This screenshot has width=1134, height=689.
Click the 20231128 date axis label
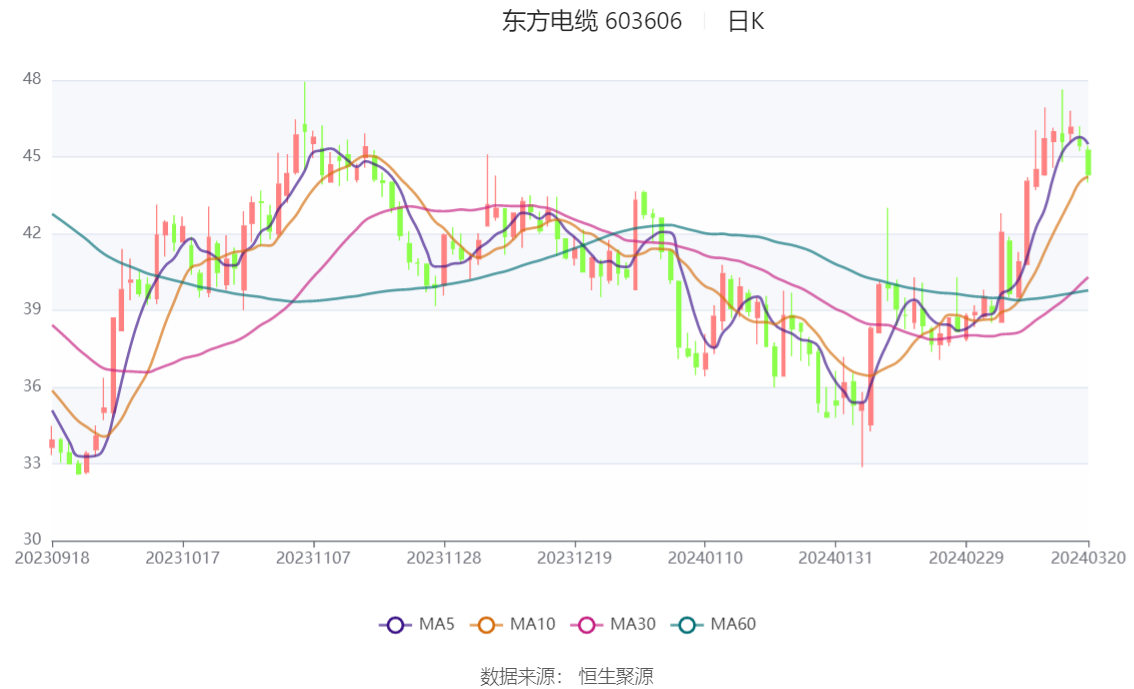(x=444, y=558)
